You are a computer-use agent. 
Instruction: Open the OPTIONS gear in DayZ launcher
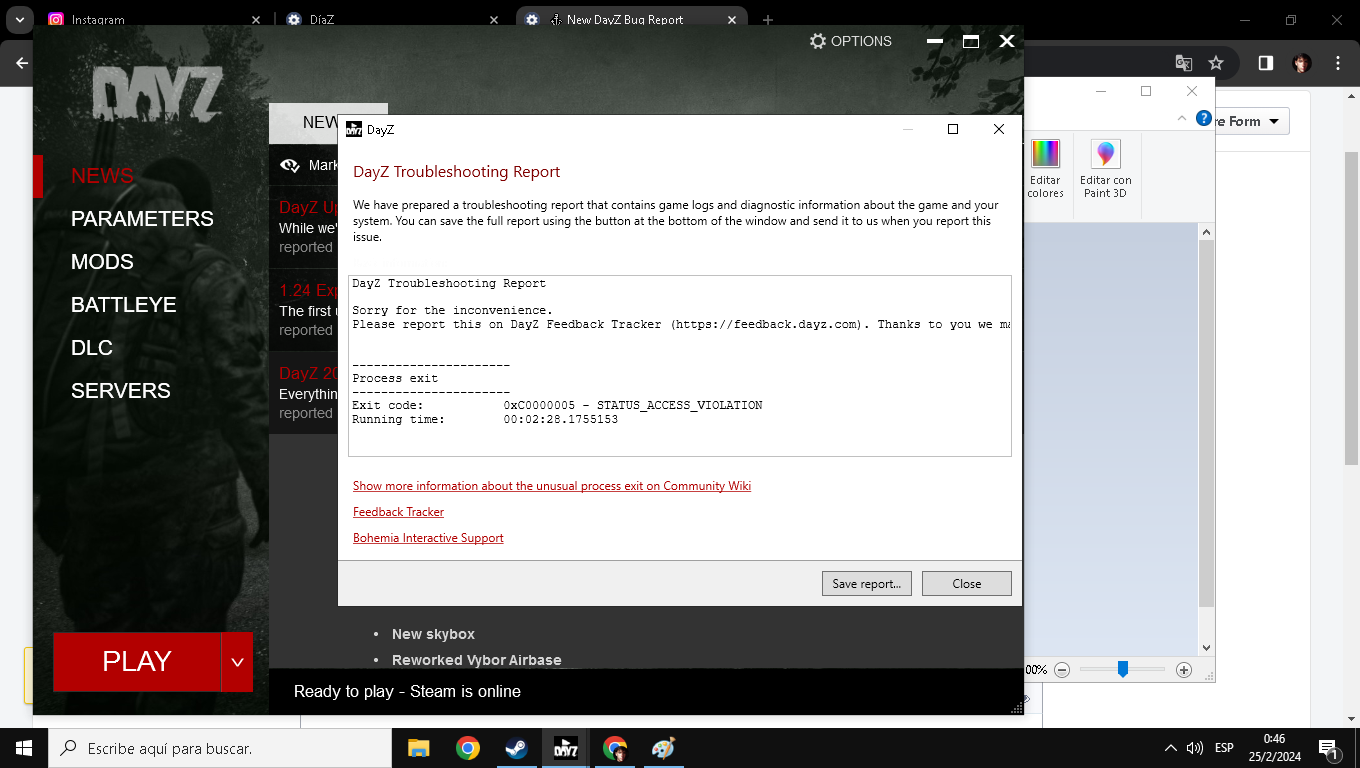850,41
